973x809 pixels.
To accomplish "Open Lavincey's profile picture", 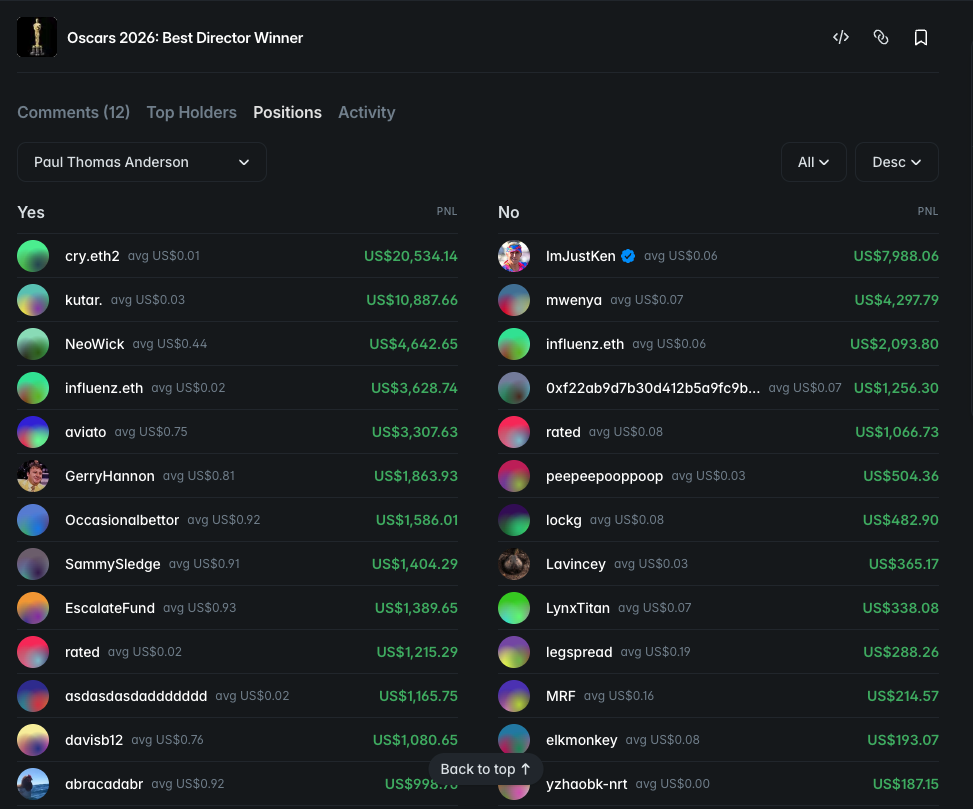I will click(x=514, y=565).
